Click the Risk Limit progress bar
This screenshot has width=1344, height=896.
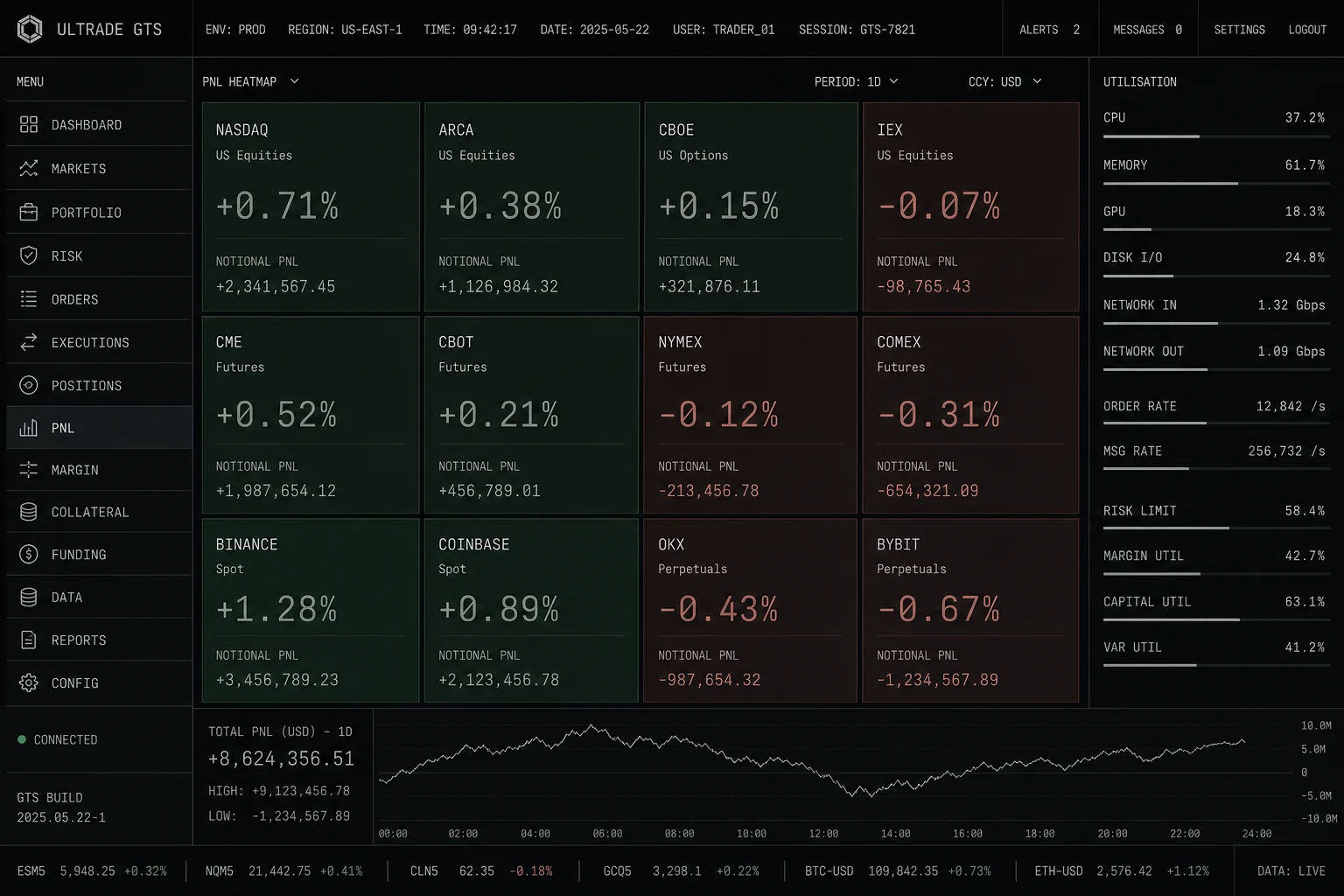click(x=1214, y=528)
